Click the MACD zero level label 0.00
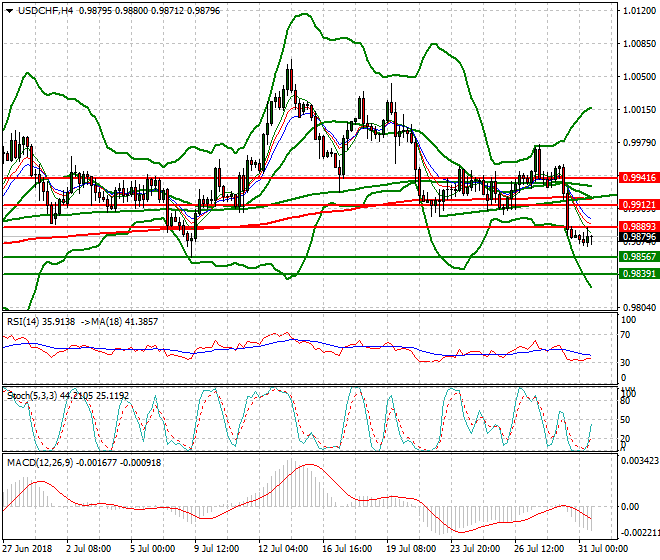The height and width of the screenshot is (560, 660). pos(630,507)
